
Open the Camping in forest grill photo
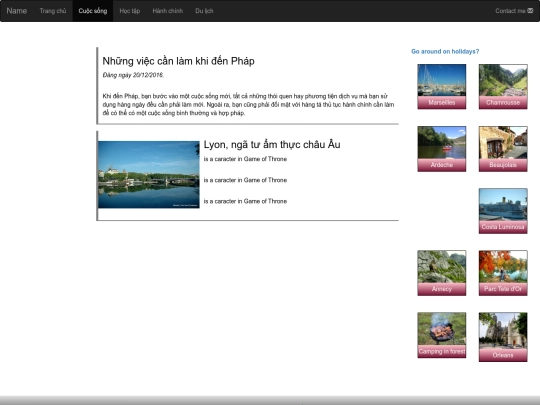[x=442, y=329]
